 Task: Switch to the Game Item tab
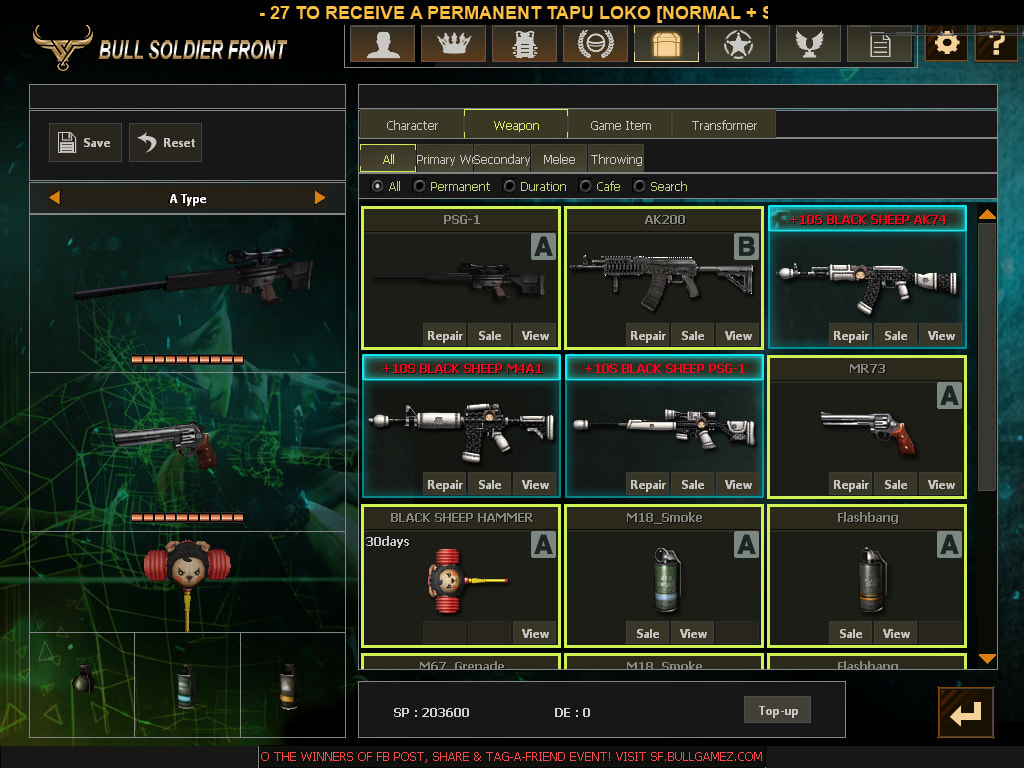point(620,125)
